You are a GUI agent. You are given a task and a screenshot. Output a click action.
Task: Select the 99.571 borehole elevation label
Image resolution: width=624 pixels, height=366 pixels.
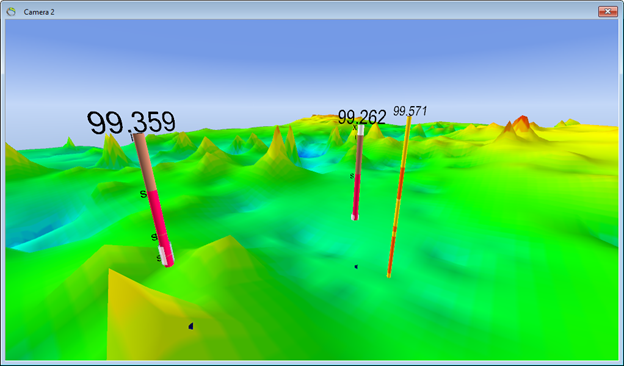tap(410, 111)
